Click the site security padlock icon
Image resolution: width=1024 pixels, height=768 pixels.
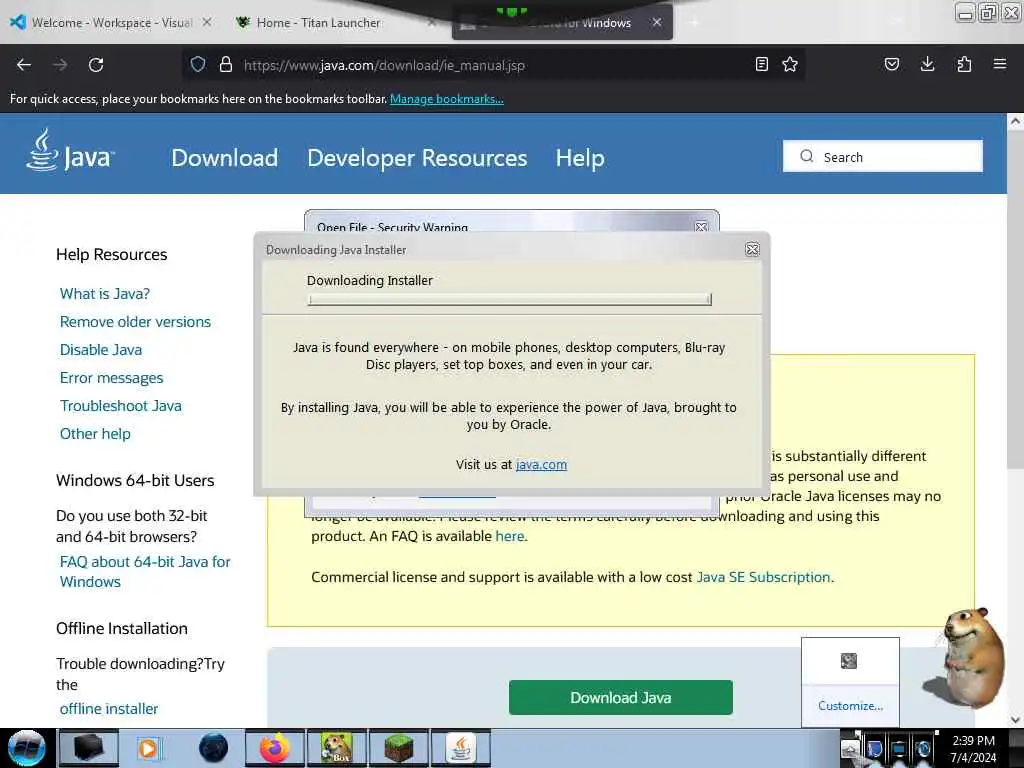click(x=226, y=64)
